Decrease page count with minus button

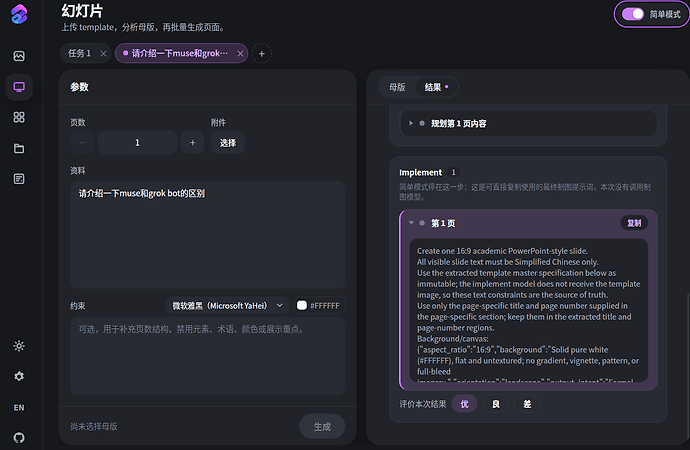point(82,143)
